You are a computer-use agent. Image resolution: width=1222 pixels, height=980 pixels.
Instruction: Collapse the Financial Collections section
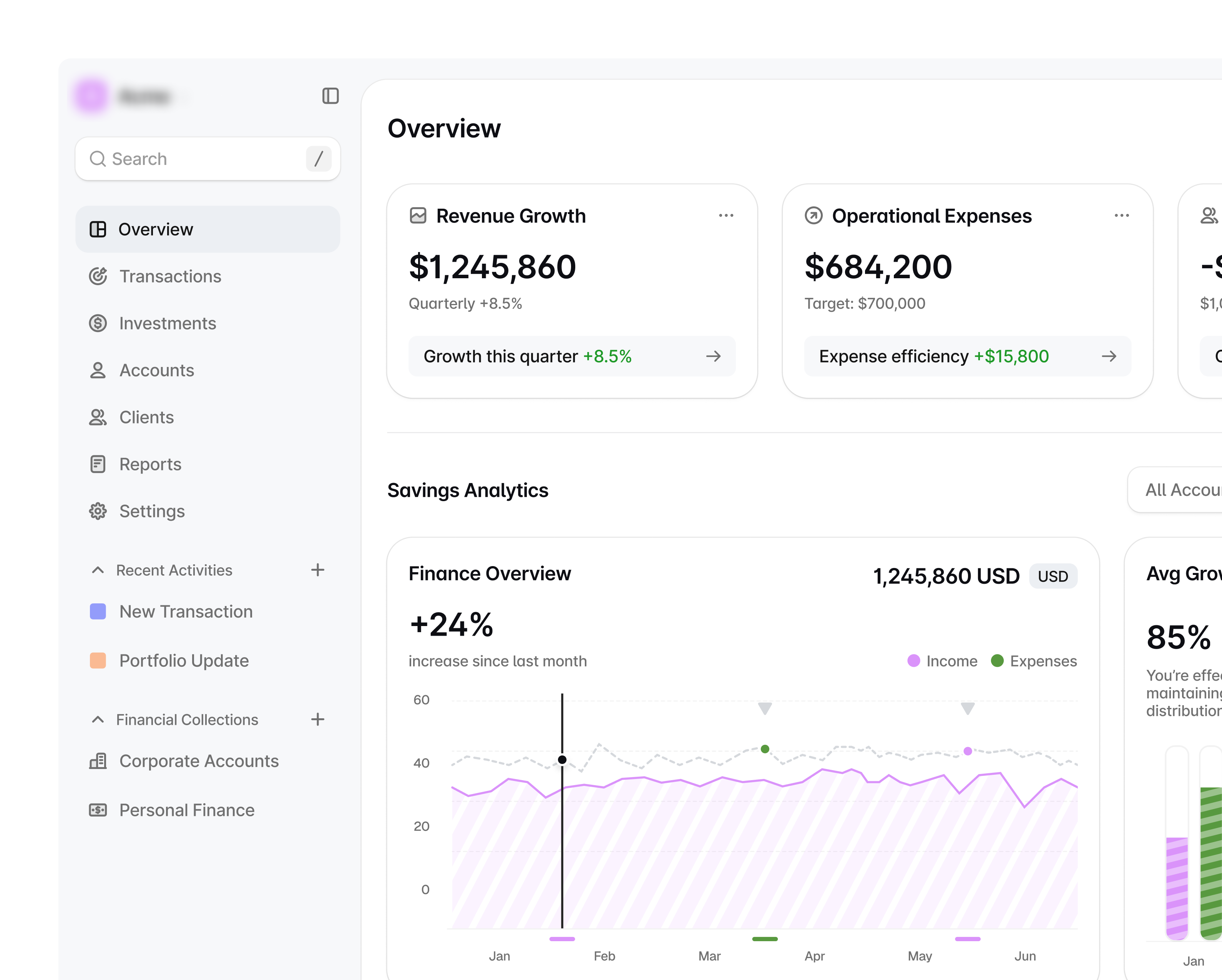(x=98, y=719)
